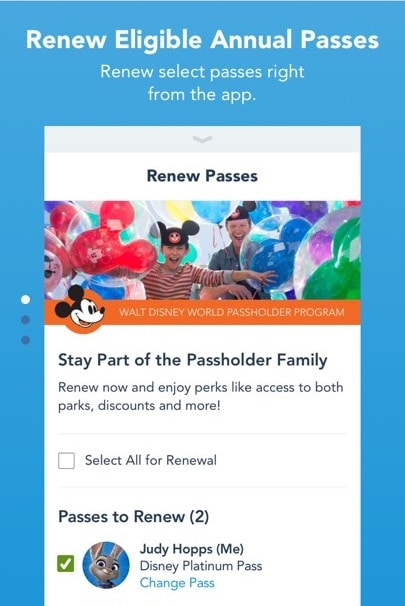This screenshot has width=405, height=606.
Task: Tap the Renew Passes header title
Action: click(x=202, y=176)
